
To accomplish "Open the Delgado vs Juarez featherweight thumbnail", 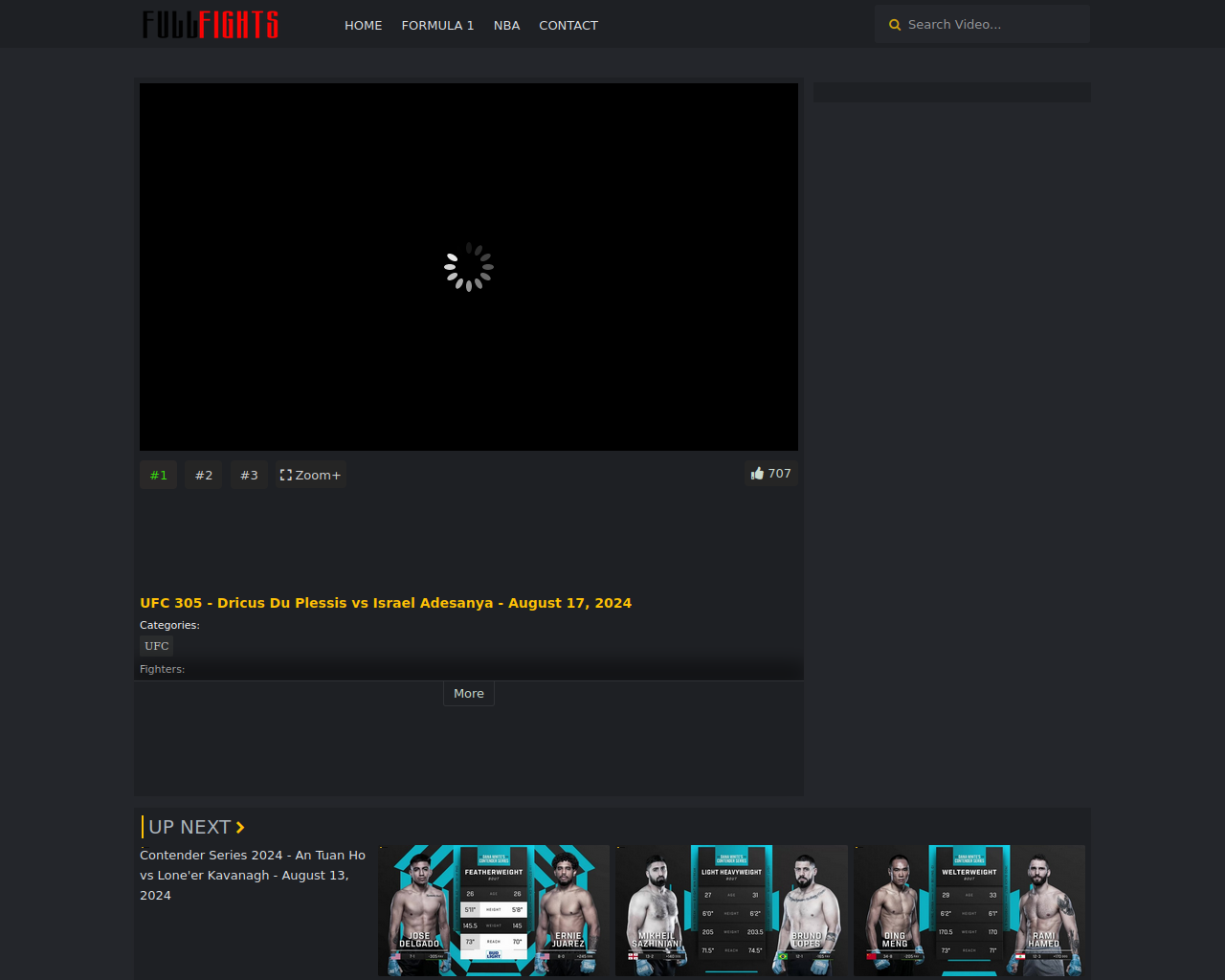I will coord(494,910).
